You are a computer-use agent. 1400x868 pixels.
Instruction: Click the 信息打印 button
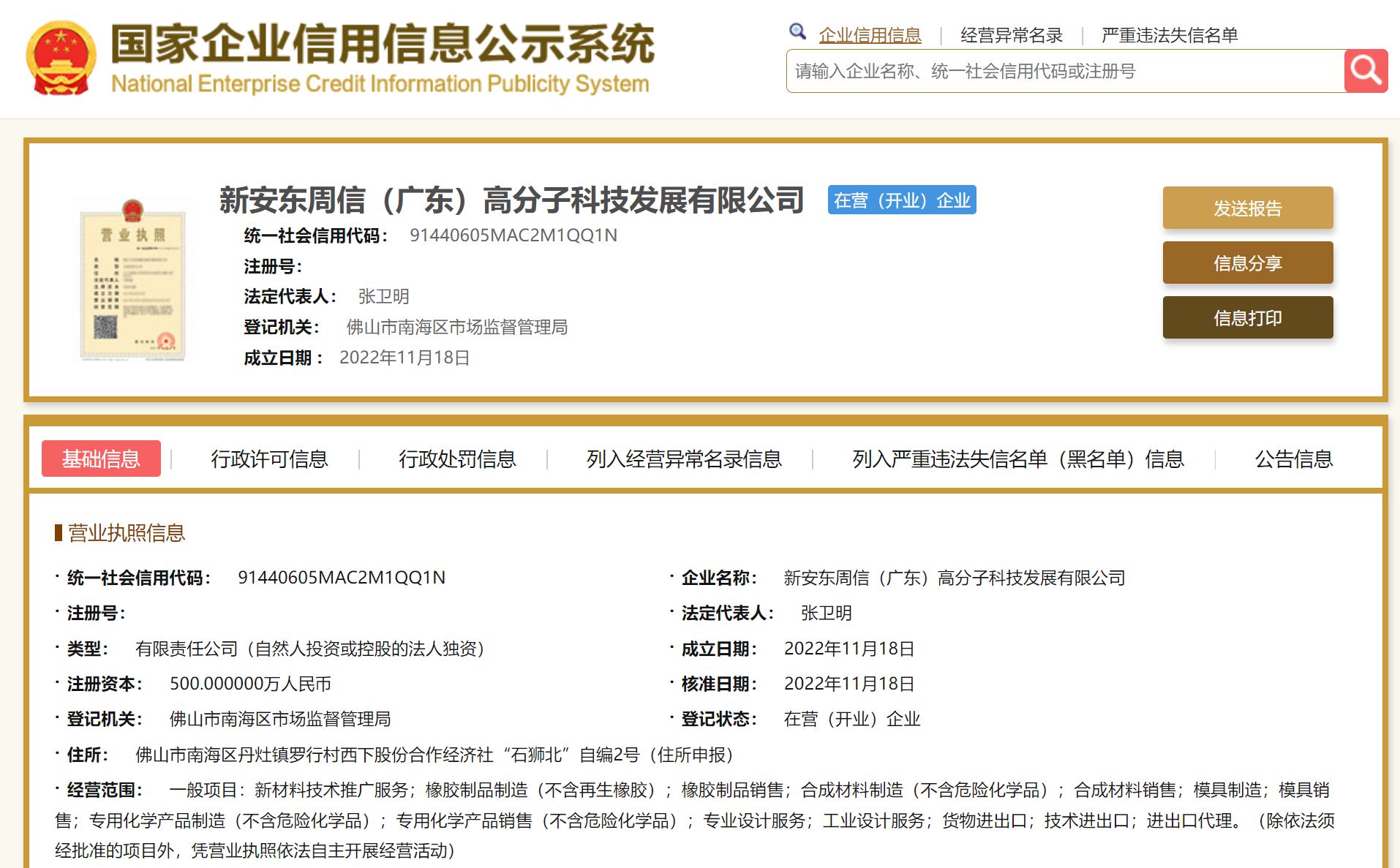point(1248,318)
